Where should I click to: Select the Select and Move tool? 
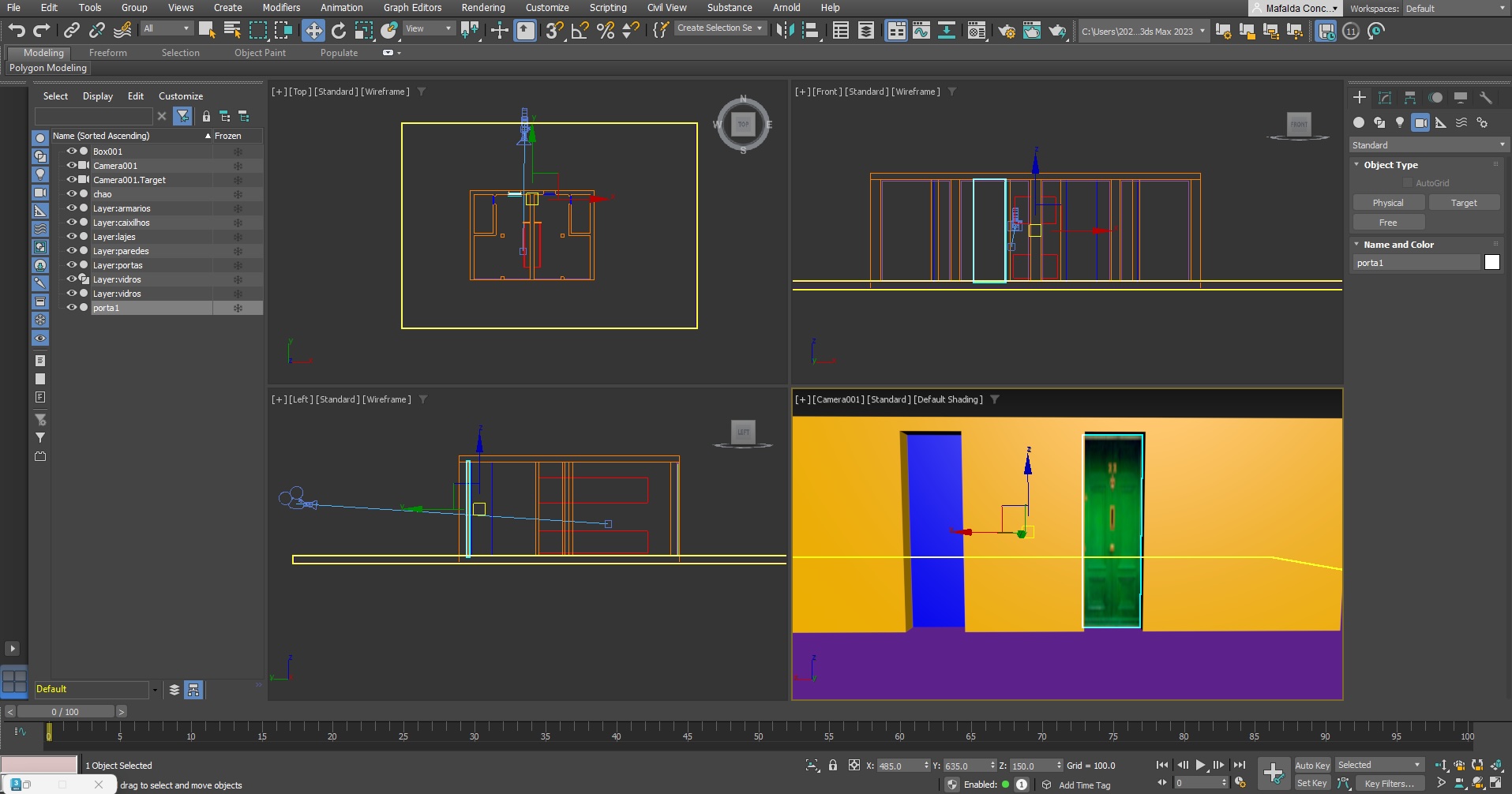[x=313, y=31]
